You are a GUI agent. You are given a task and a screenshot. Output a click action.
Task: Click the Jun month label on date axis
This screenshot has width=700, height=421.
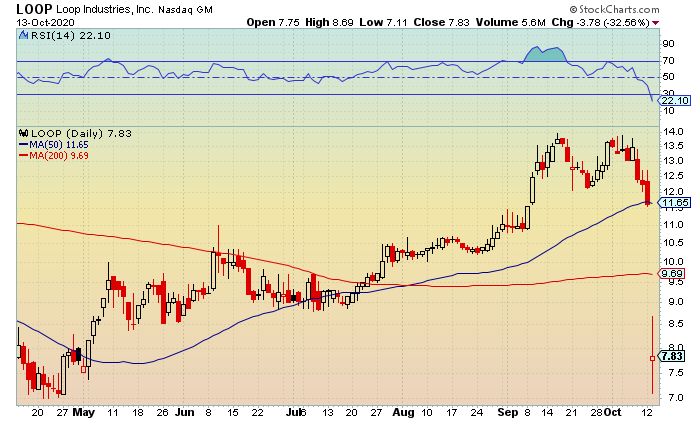point(184,413)
